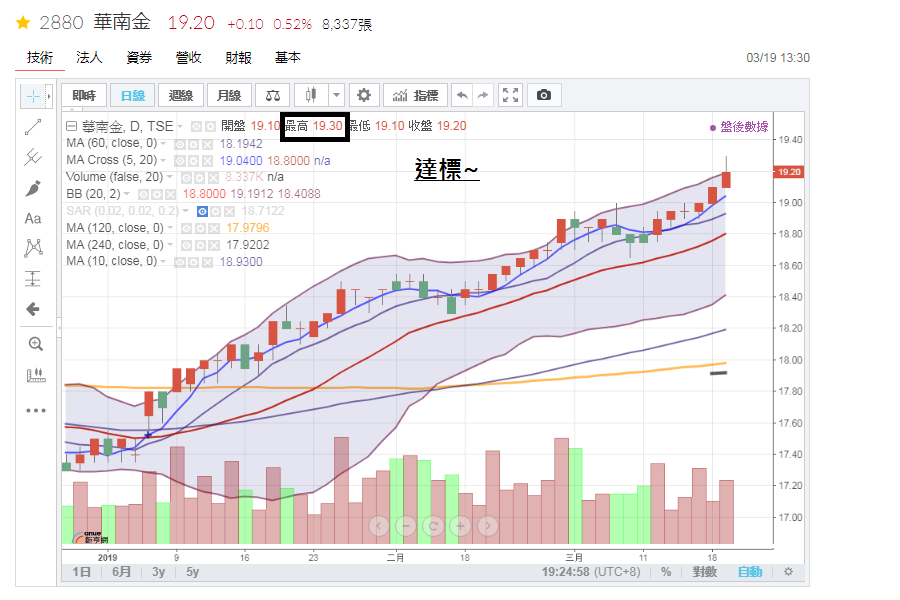Switch to the 技術 tab
The height and width of the screenshot is (600, 900).
pos(40,57)
